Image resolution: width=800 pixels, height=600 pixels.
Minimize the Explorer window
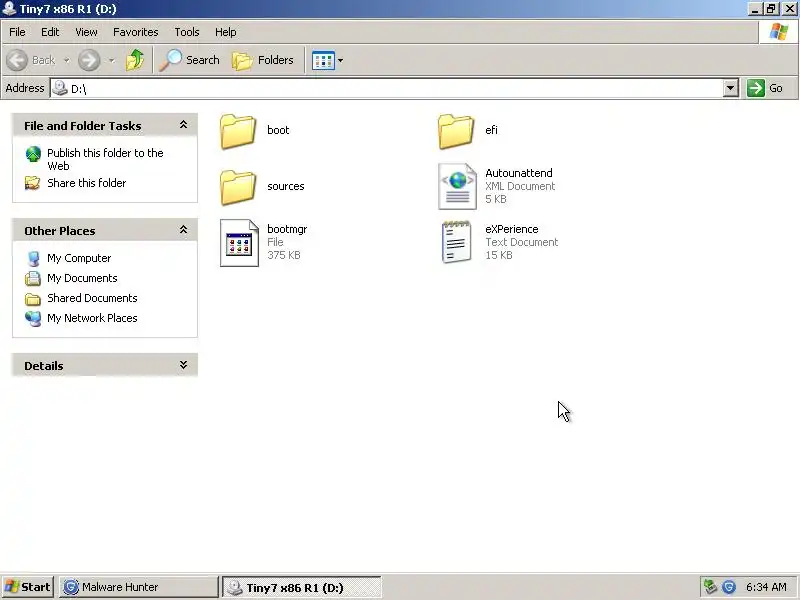[x=755, y=9]
